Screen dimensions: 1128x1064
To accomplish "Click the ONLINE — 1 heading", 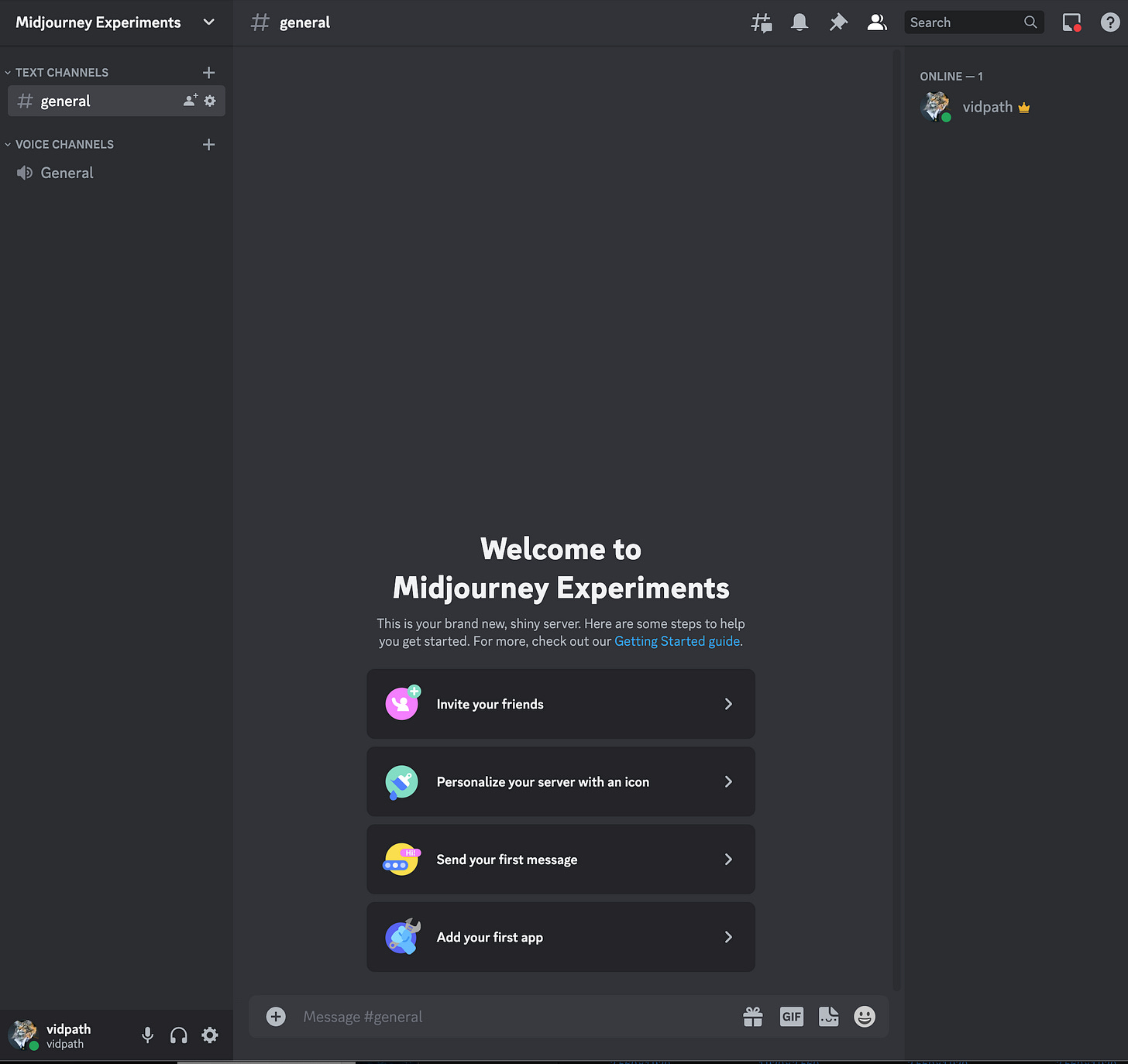I will (951, 77).
